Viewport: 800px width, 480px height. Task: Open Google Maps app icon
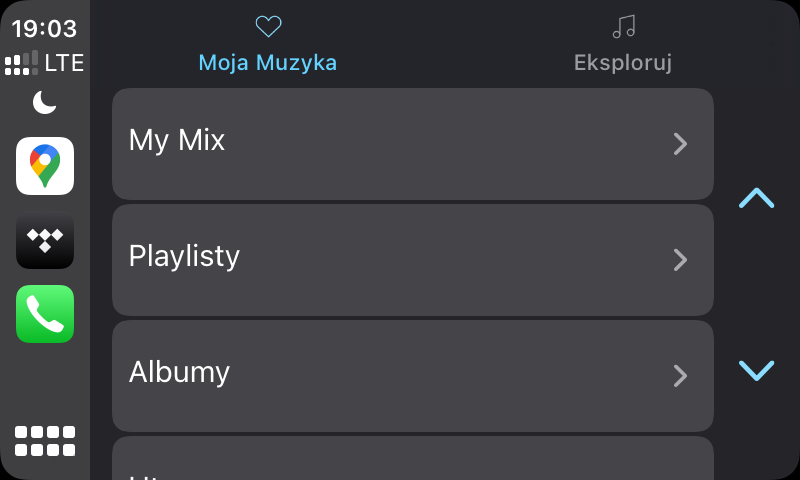click(x=45, y=166)
